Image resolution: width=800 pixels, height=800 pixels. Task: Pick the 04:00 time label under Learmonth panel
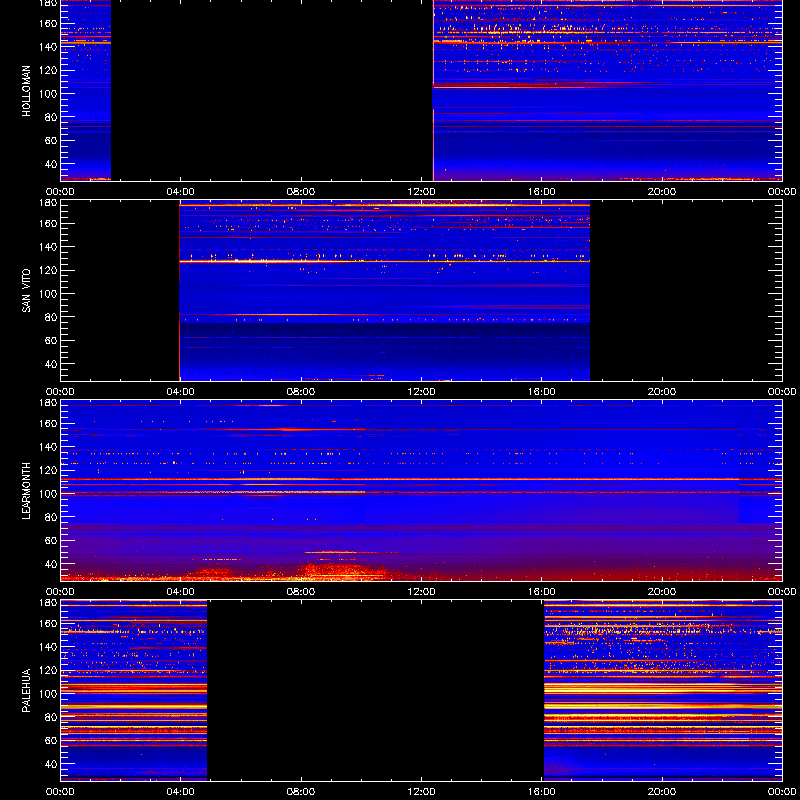tap(181, 592)
